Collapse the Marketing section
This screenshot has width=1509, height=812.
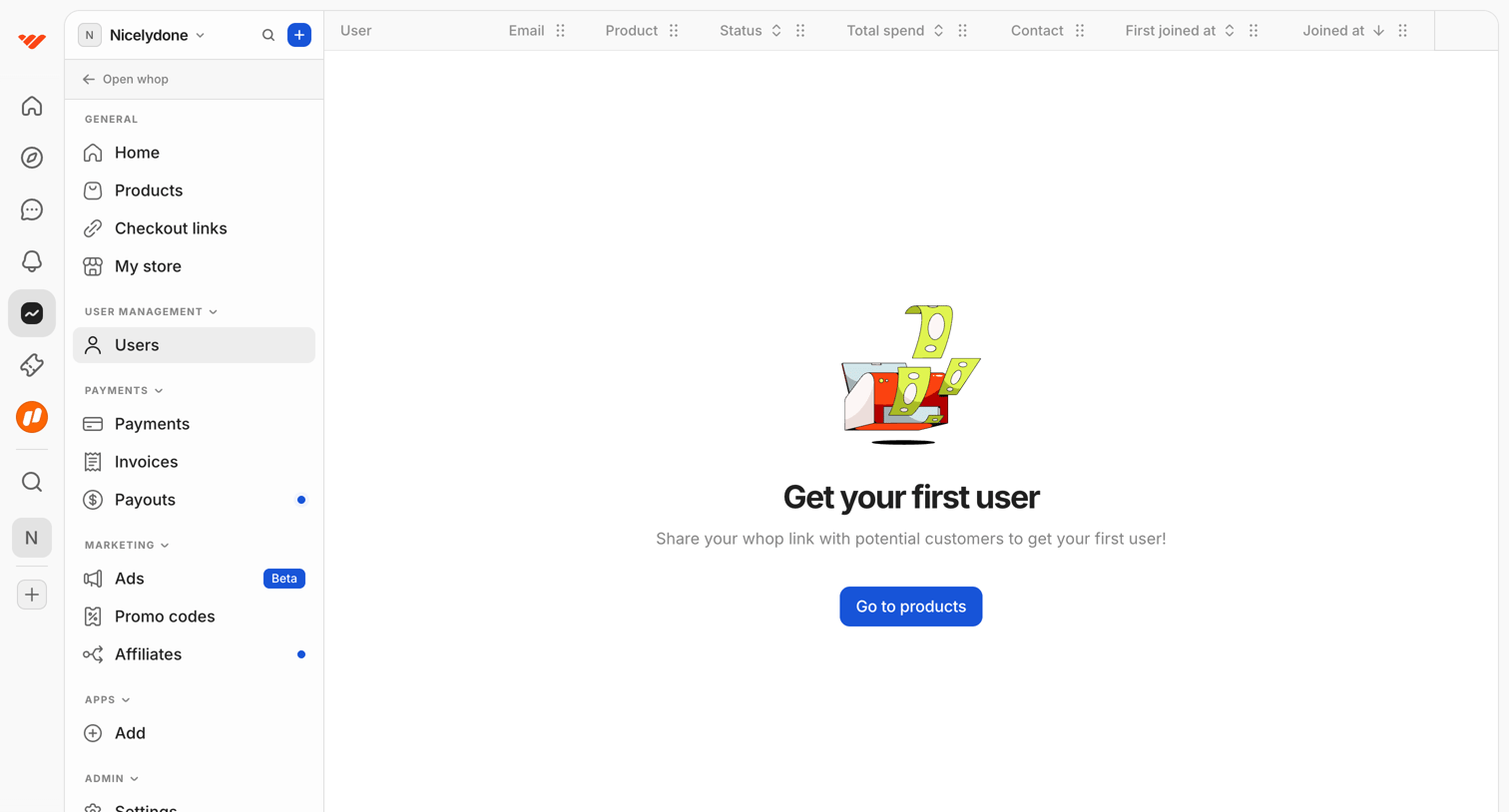point(127,546)
